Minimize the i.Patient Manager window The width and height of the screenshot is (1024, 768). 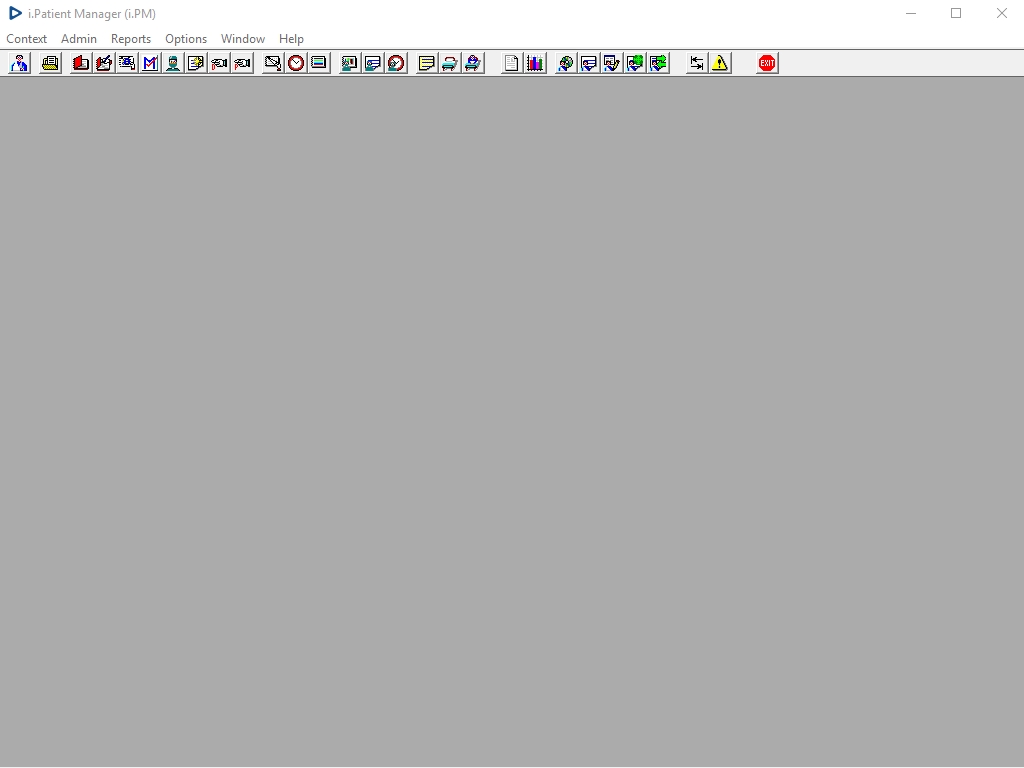pyautogui.click(x=911, y=13)
